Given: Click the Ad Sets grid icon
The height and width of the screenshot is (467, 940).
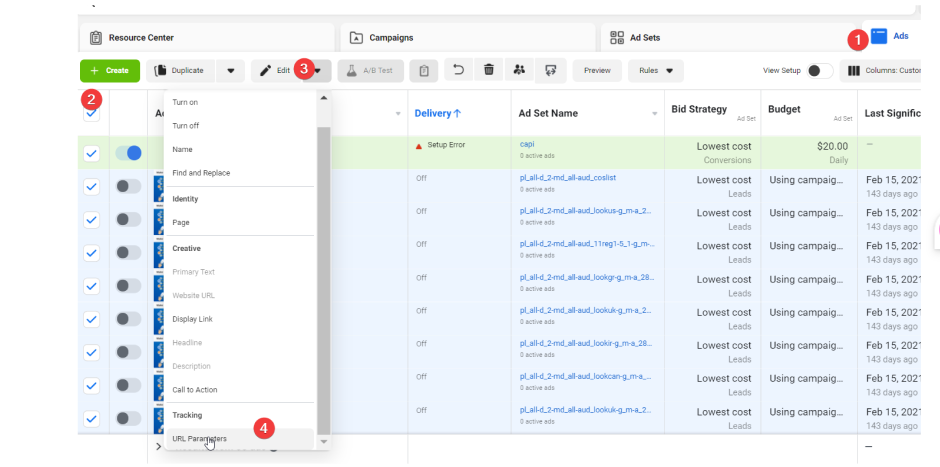Looking at the screenshot, I should pyautogui.click(x=617, y=38).
